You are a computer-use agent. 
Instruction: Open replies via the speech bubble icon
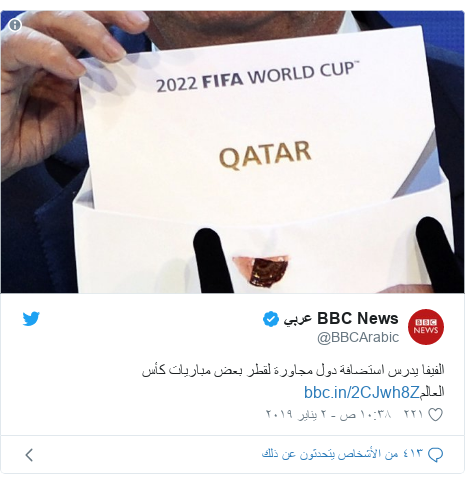click(435, 455)
